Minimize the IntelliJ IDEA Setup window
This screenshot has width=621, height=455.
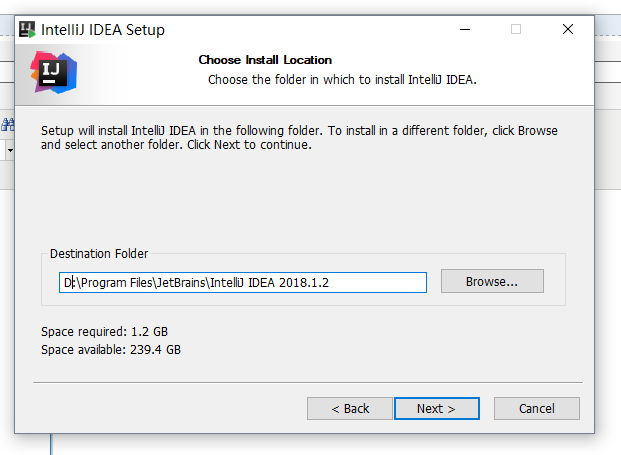[x=465, y=29]
